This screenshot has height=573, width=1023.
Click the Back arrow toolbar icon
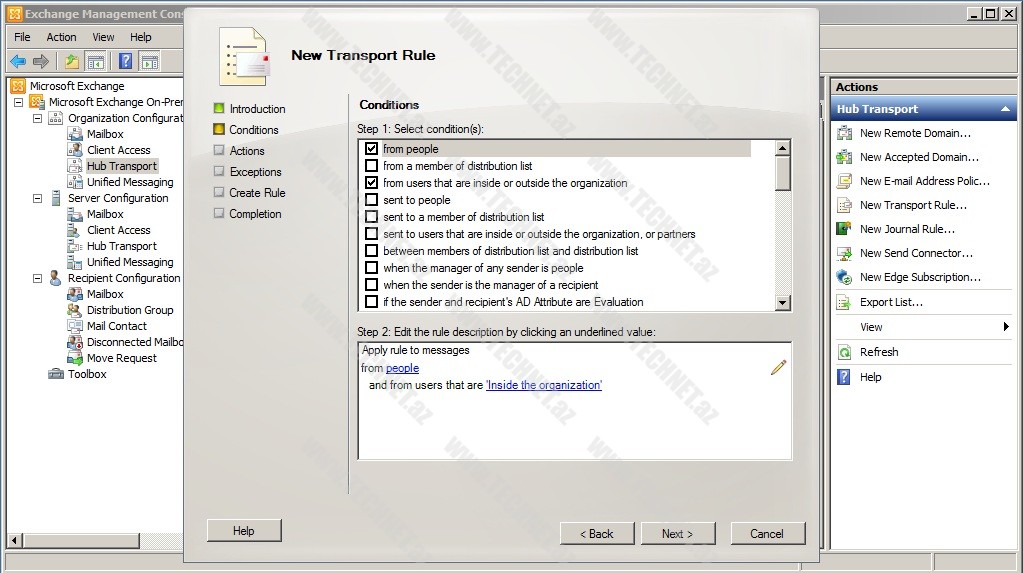[18, 62]
